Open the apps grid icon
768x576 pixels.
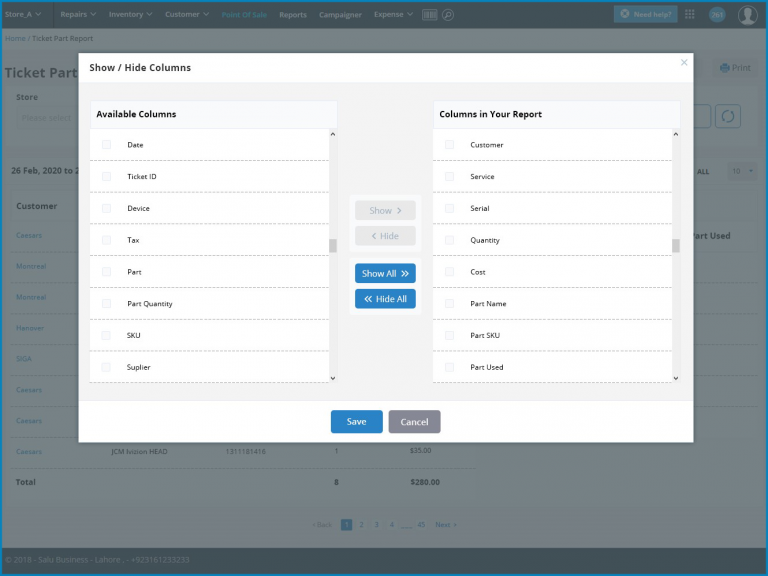690,15
